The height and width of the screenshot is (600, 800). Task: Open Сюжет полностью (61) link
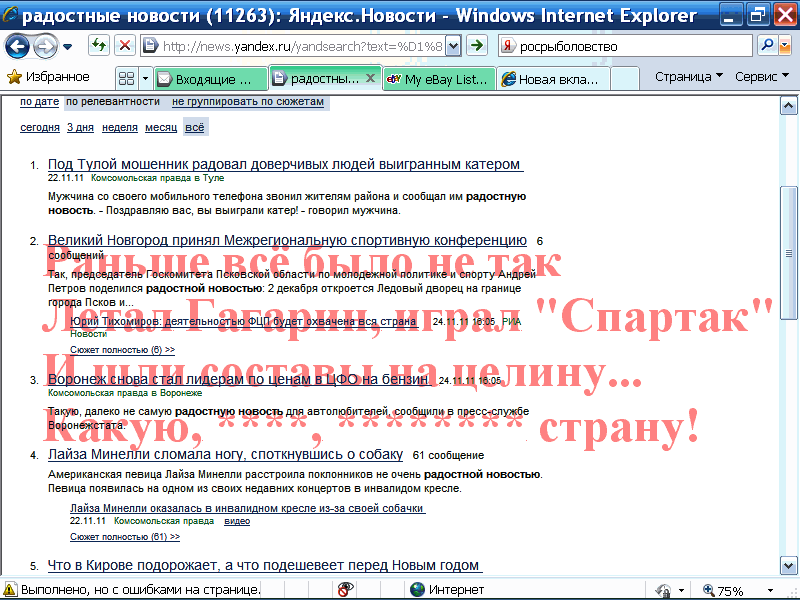coord(125,537)
